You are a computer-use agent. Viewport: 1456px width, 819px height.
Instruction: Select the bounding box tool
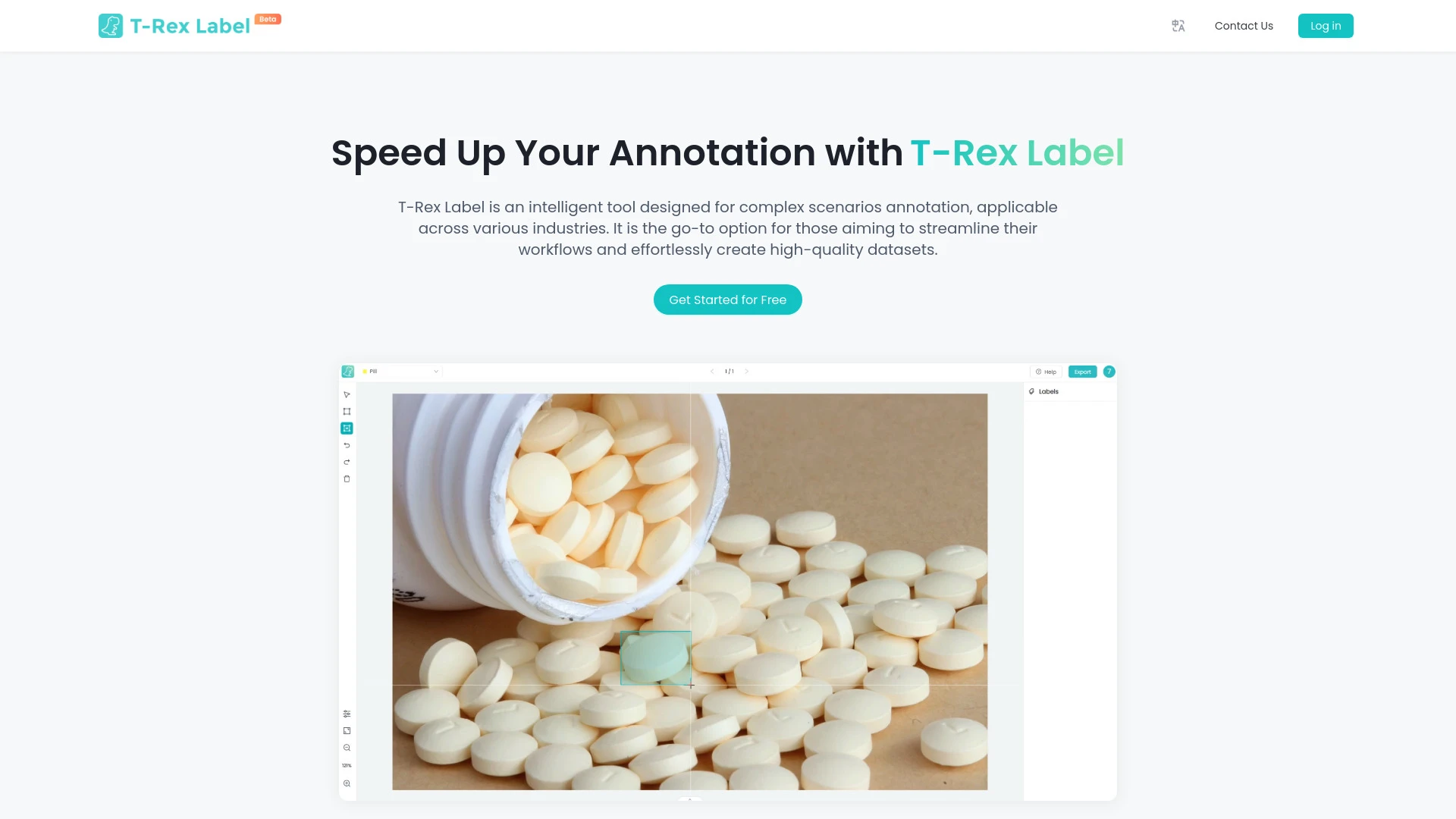point(347,411)
